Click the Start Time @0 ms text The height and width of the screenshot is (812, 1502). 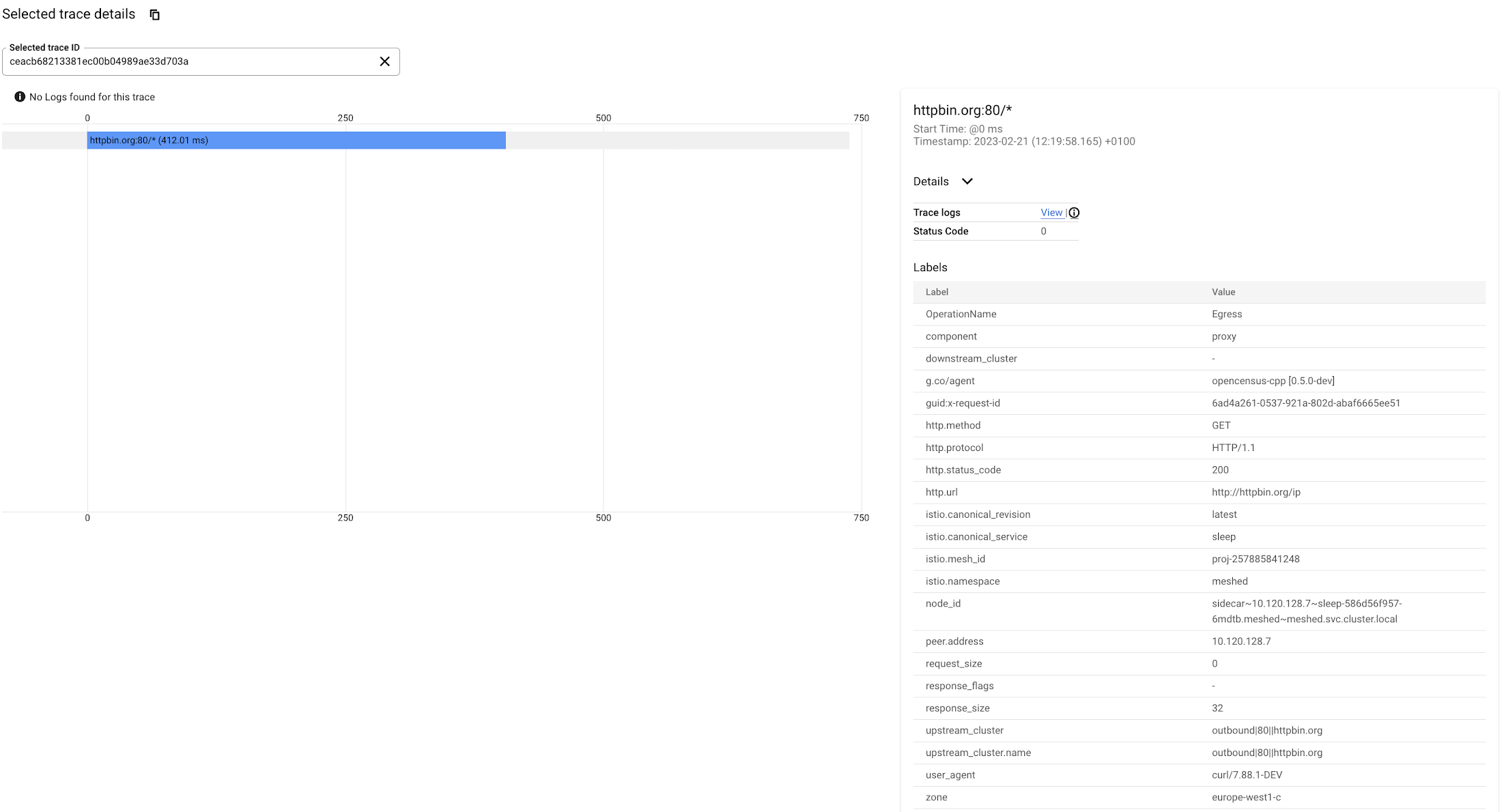[958, 129]
